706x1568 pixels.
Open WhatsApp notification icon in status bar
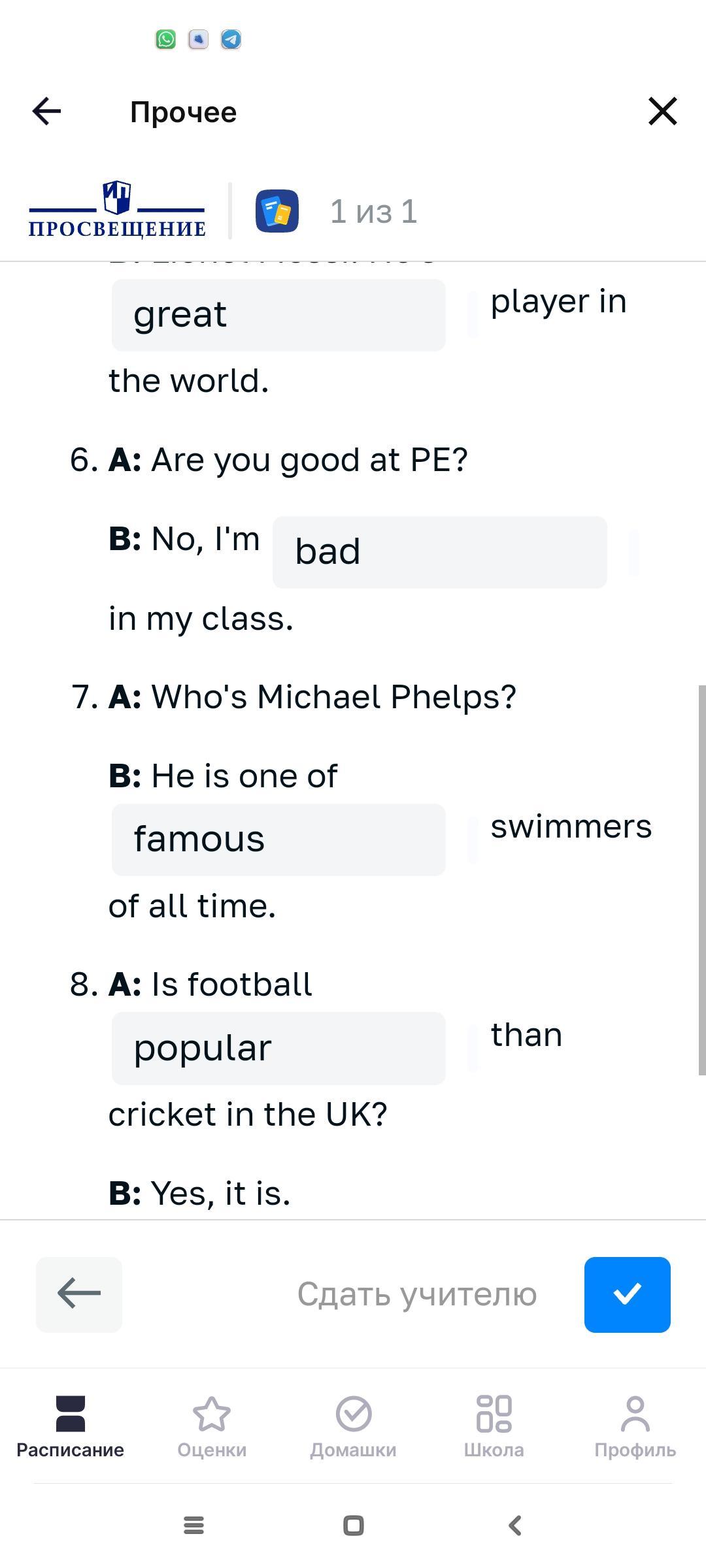[x=165, y=39]
